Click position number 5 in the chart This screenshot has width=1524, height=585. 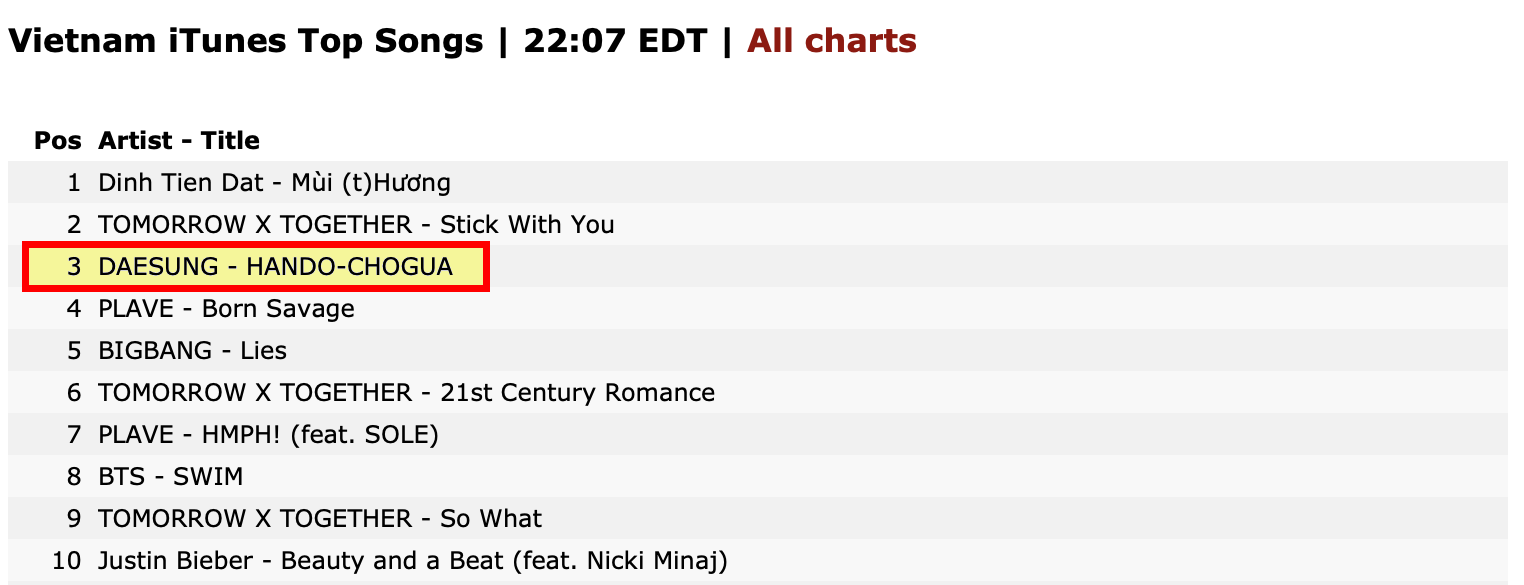pyautogui.click(x=73, y=351)
